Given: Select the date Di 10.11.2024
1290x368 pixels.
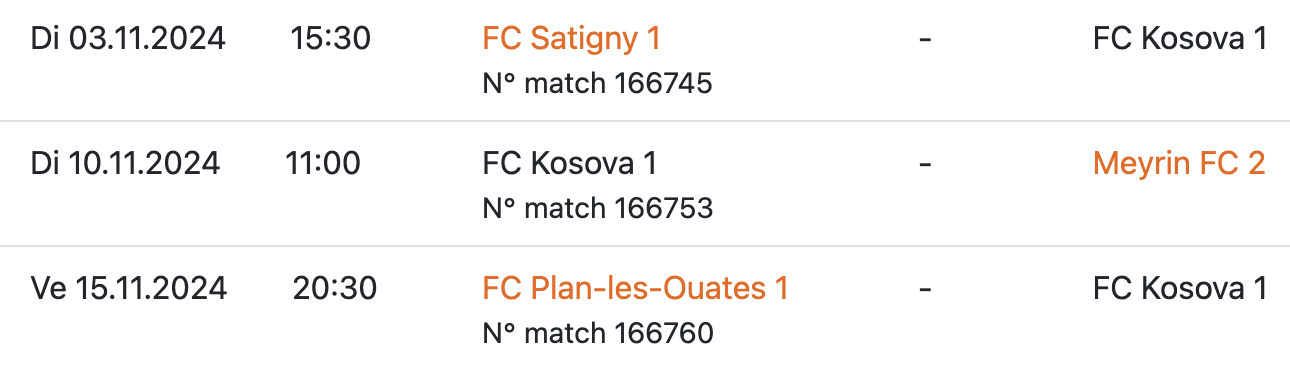Looking at the screenshot, I should [126, 163].
